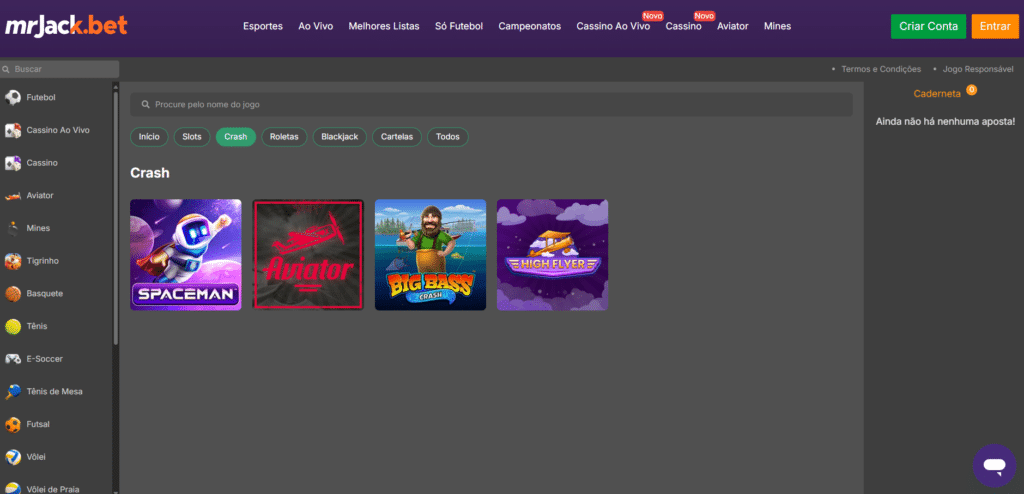Click the Tênis tennis ball icon

coord(12,326)
